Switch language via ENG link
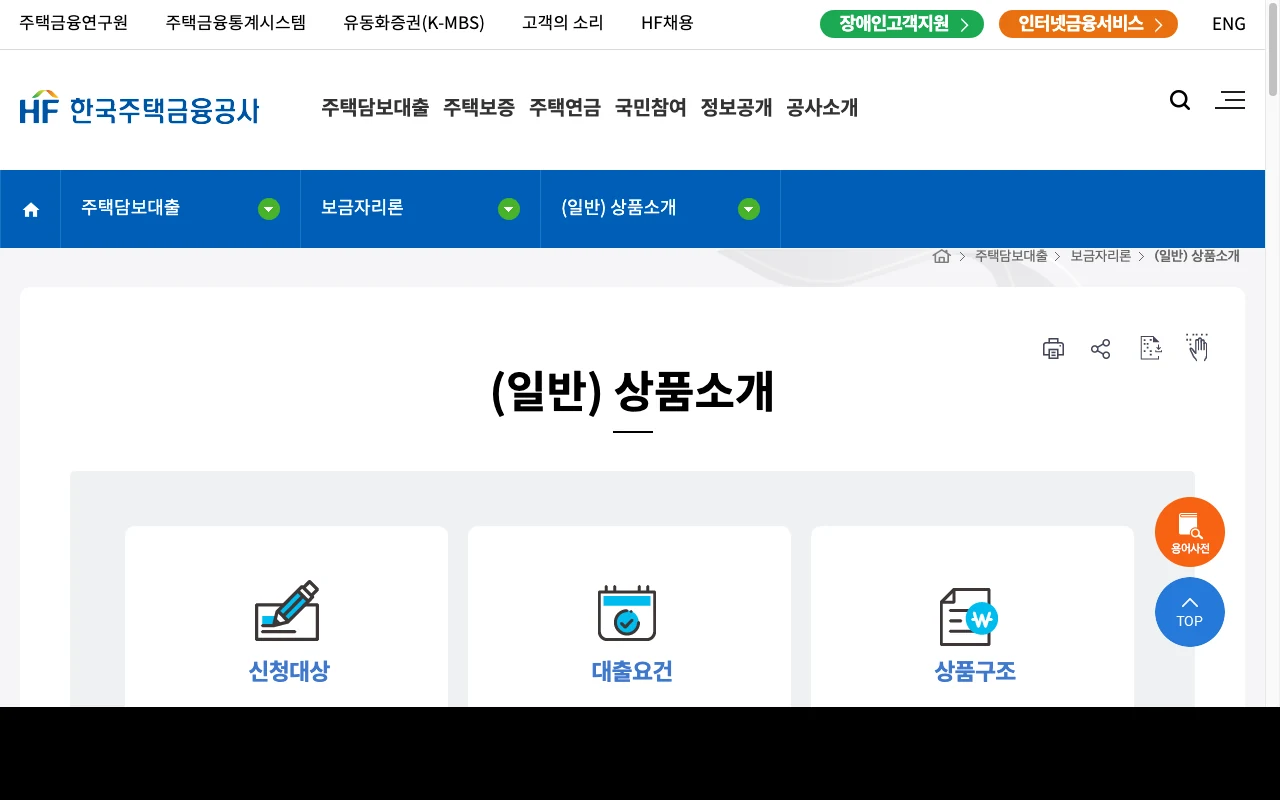The height and width of the screenshot is (800, 1280). click(1229, 24)
